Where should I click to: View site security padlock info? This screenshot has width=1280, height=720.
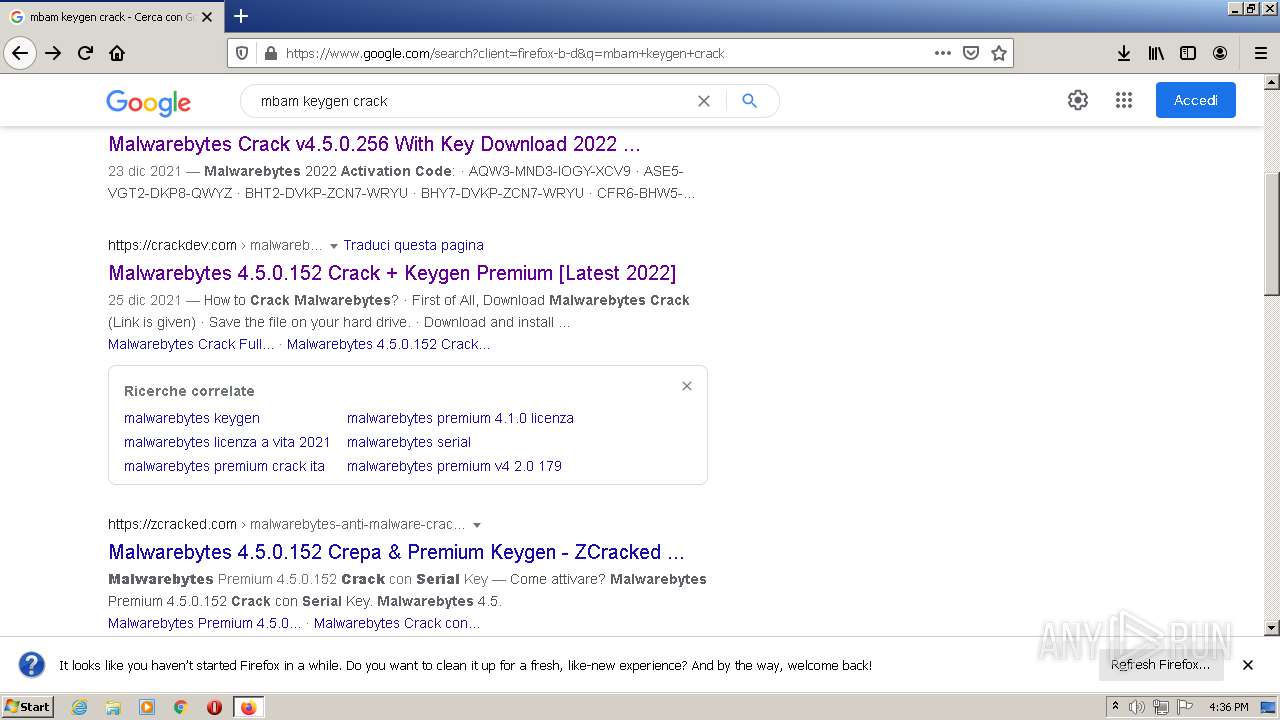(x=269, y=53)
